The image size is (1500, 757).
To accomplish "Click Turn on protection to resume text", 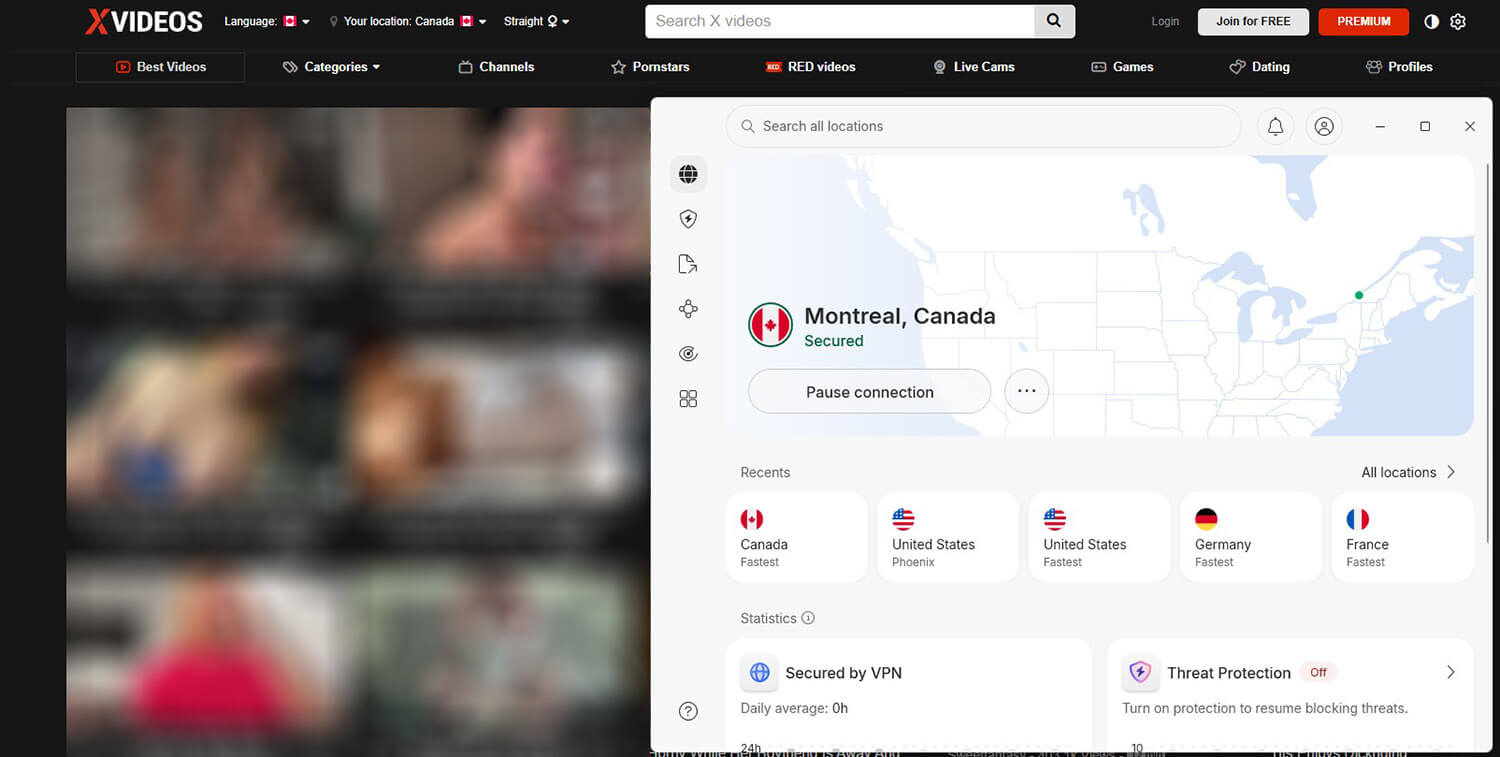I will click(1265, 708).
